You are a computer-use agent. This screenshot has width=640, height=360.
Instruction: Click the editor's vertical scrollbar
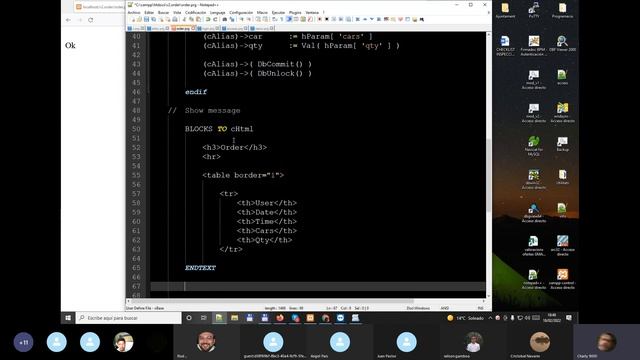click(x=489, y=176)
